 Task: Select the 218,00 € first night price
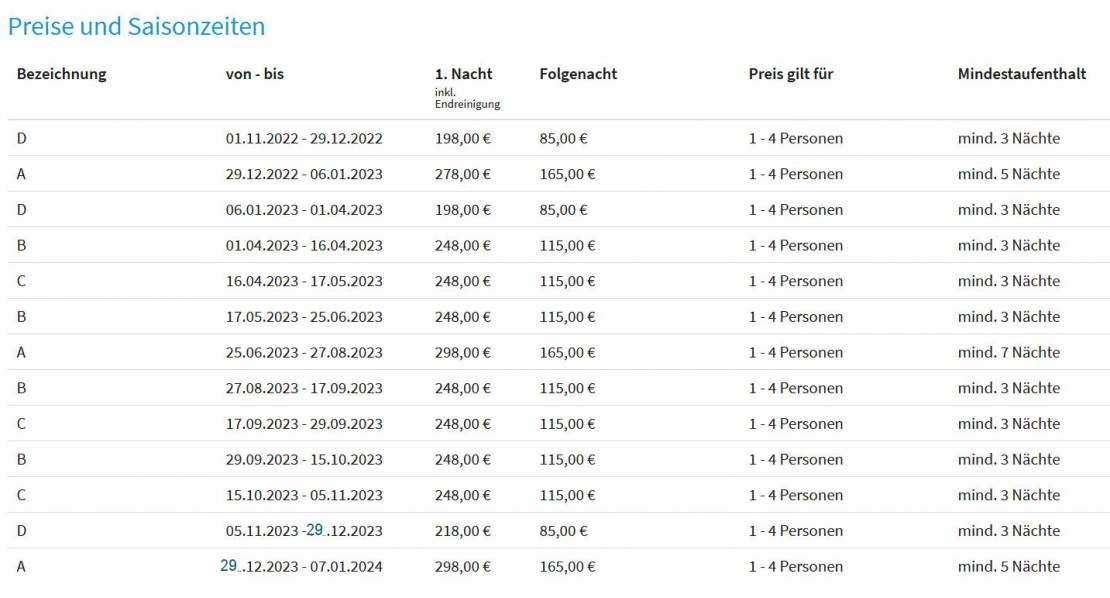463,531
